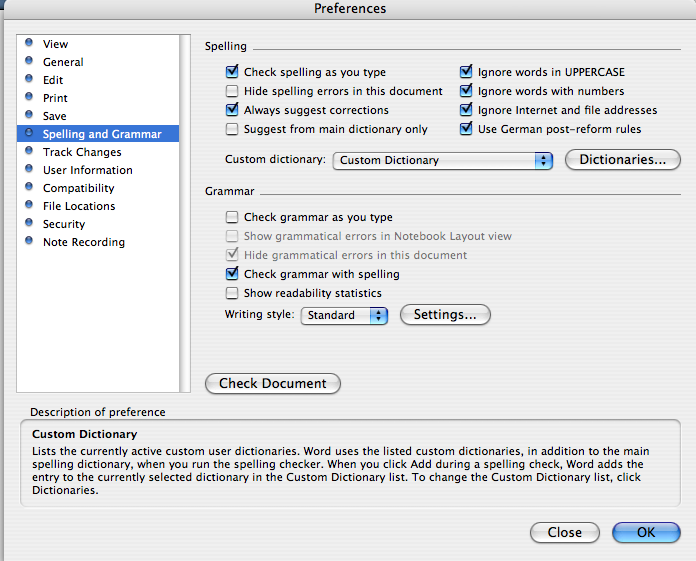The width and height of the screenshot is (696, 561).
Task: Select Print in the preferences list
Action: point(98,98)
